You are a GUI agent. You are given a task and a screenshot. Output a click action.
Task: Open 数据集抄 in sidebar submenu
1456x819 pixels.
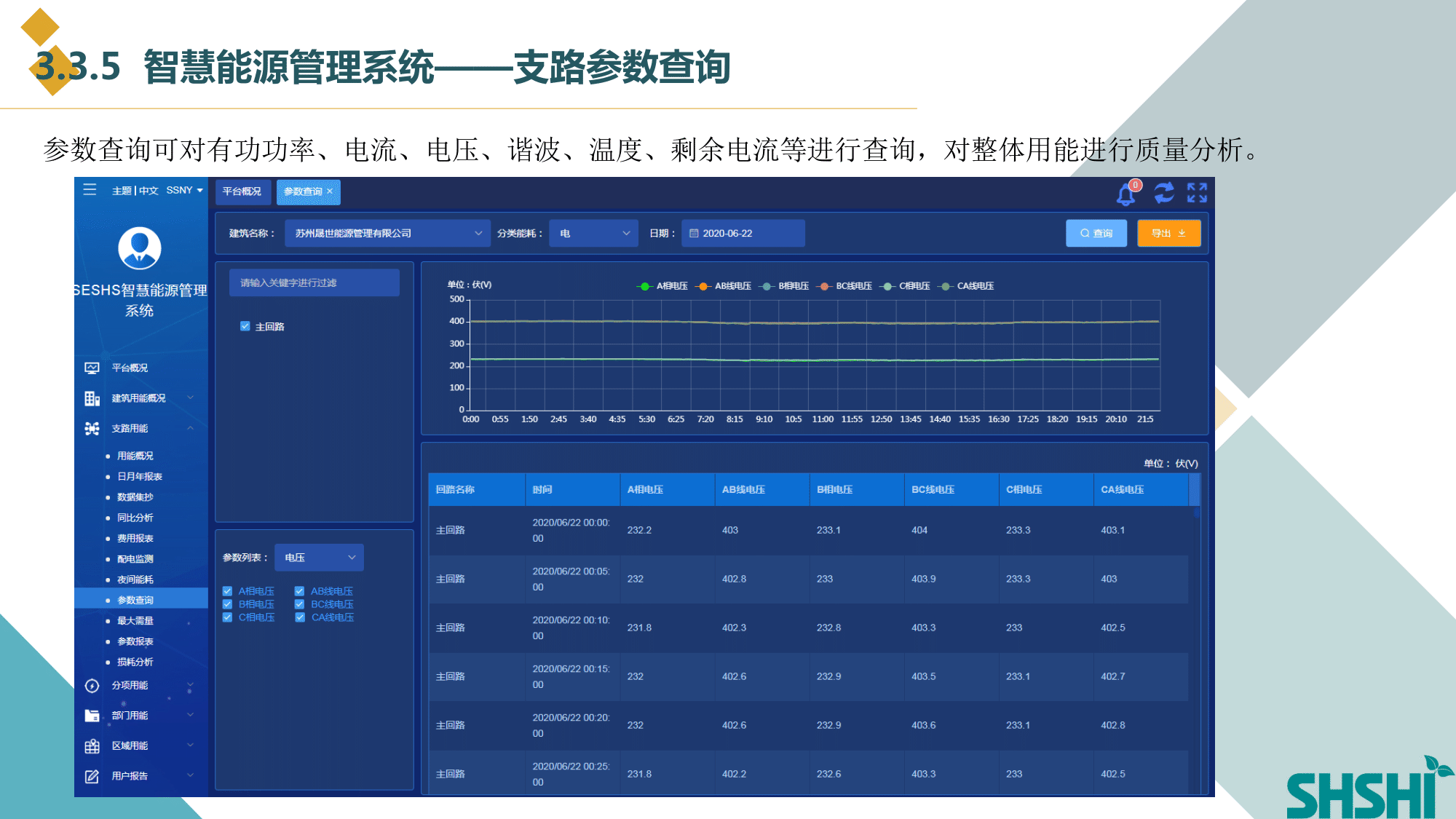click(135, 498)
